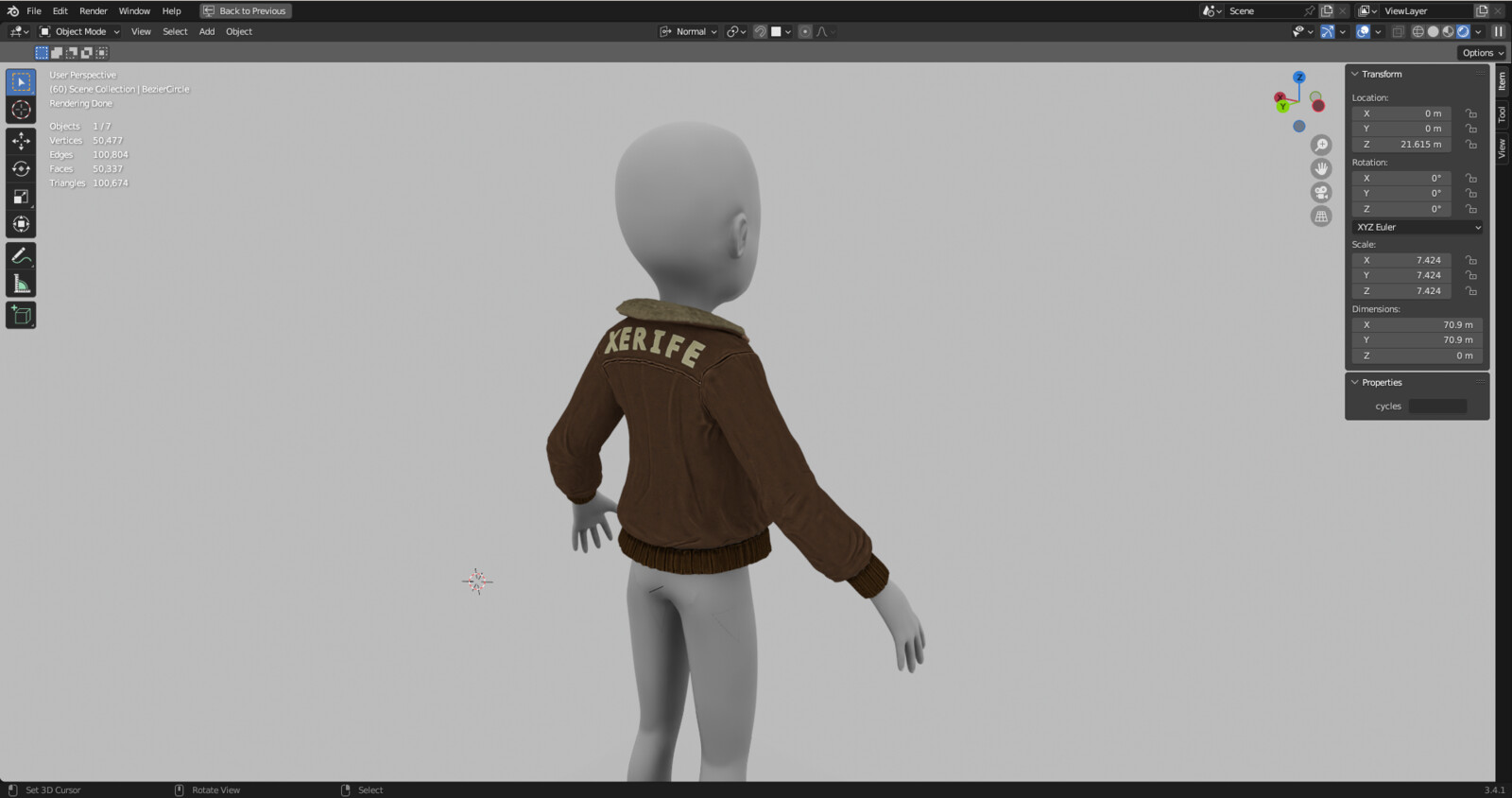Open the Render menu
This screenshot has height=798, width=1512.
click(x=94, y=10)
